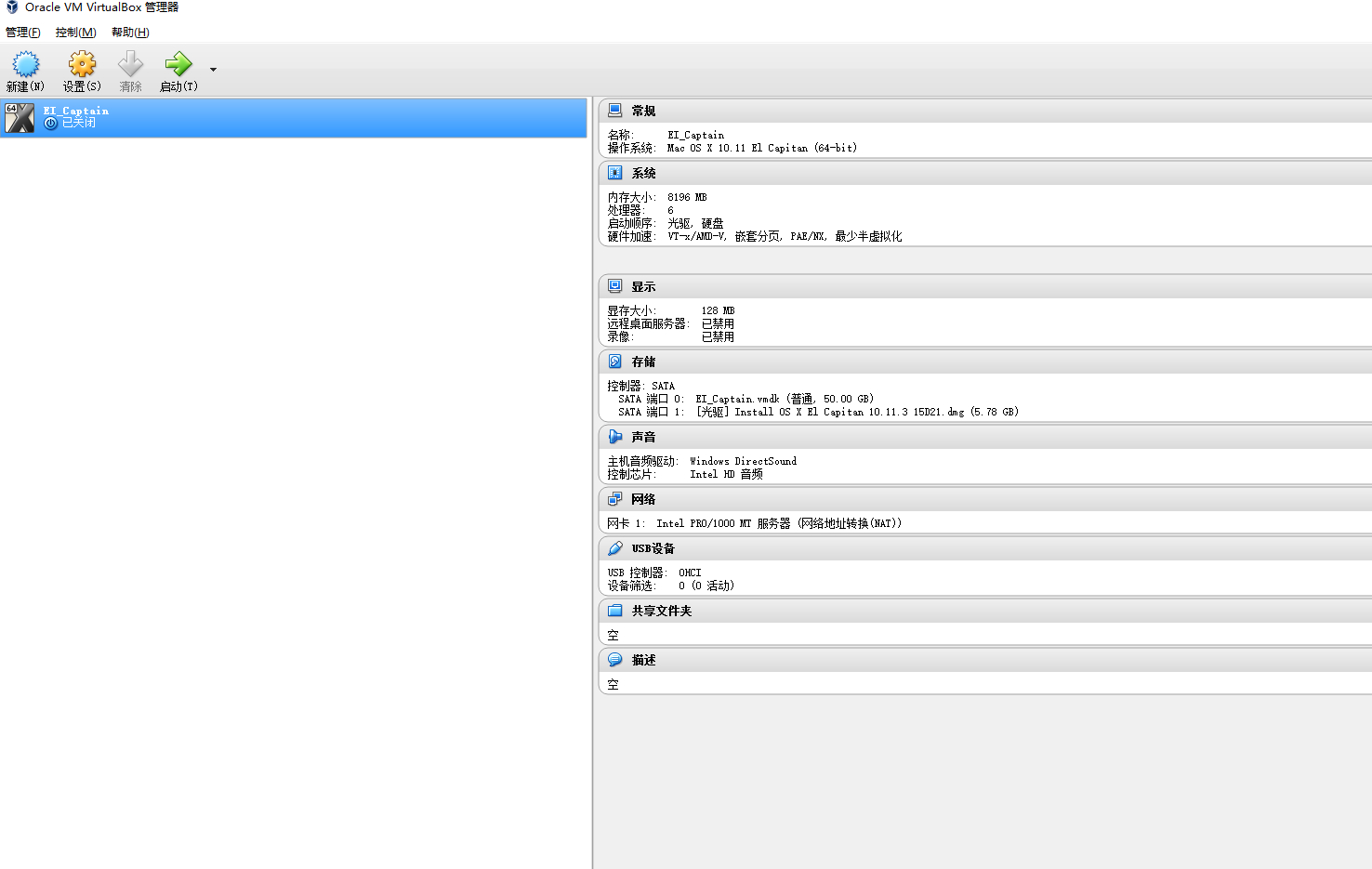1372x869 pixels.
Task: Click the Shared Folders (共享文件夹) folder icon
Action: (614, 611)
